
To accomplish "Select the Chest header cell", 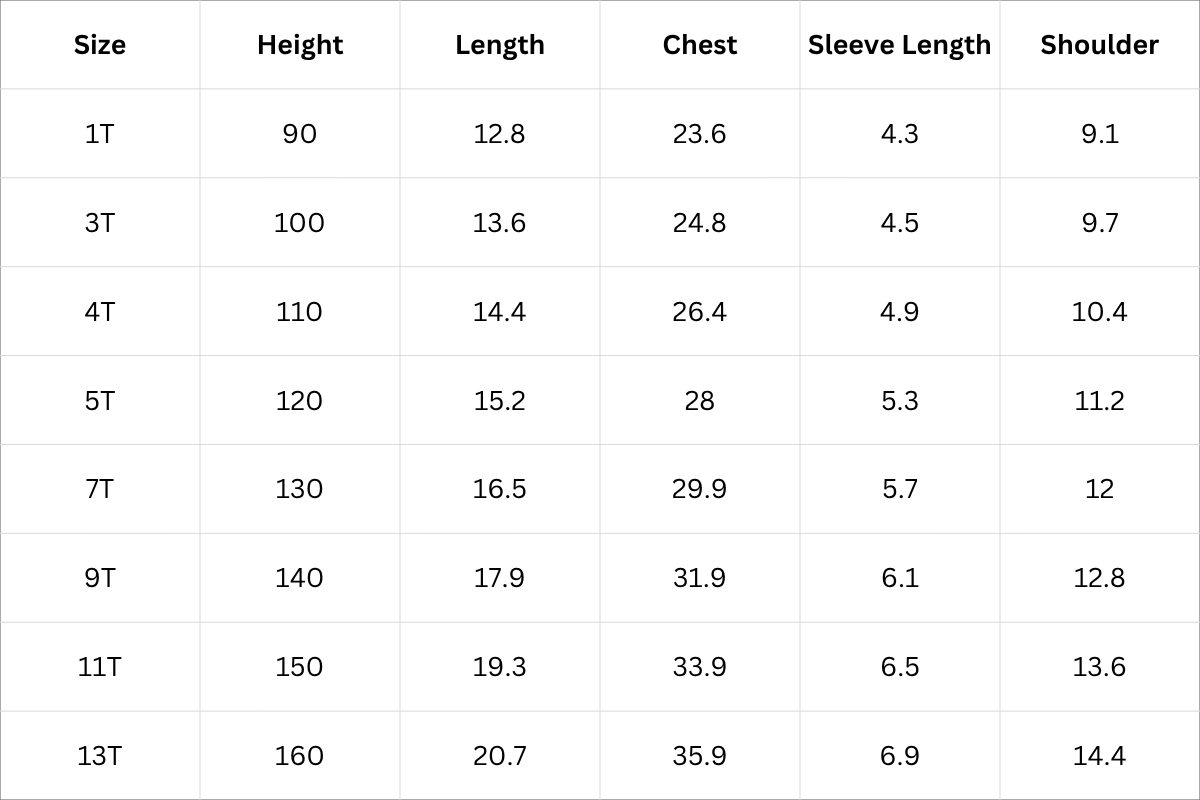I will 700,45.
